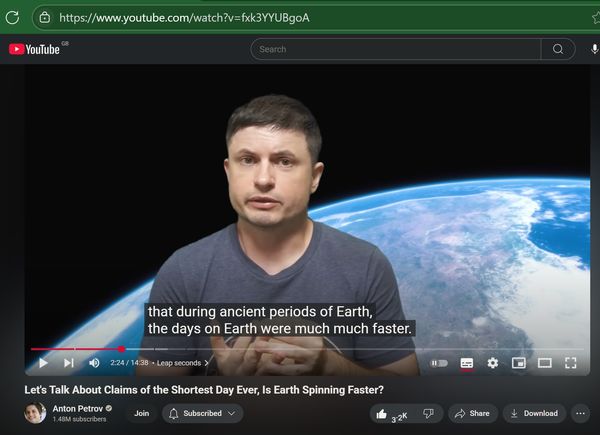Open the Subscribed notification dropdown

pyautogui.click(x=202, y=413)
